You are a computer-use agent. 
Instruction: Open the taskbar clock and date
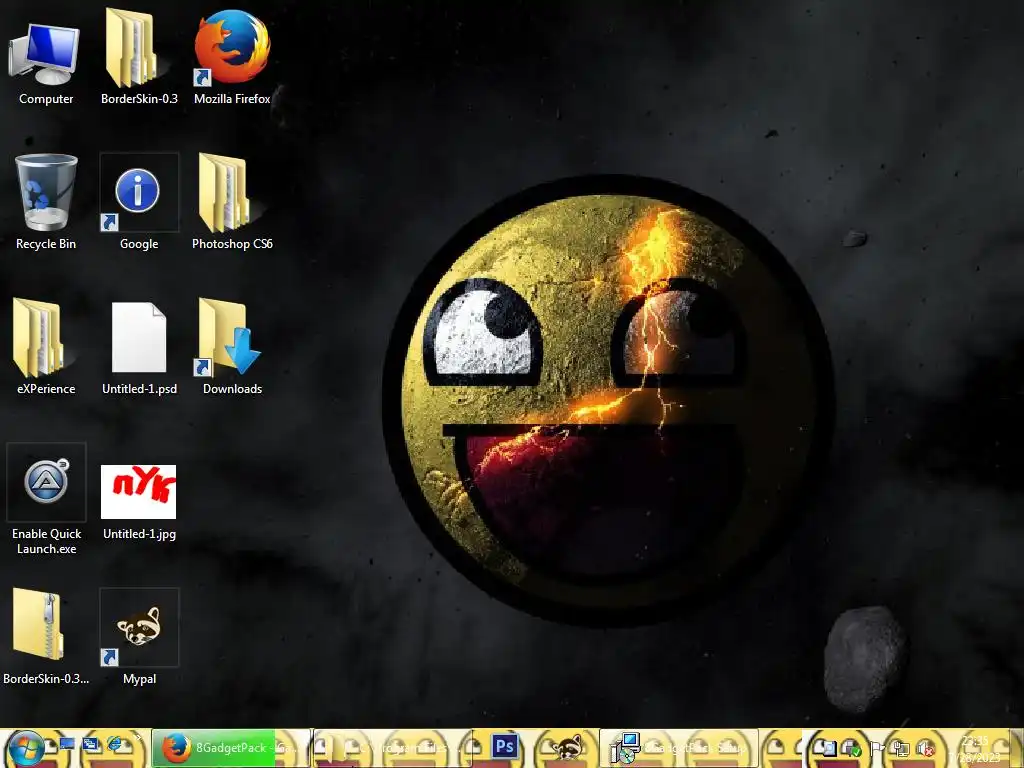[x=974, y=749]
